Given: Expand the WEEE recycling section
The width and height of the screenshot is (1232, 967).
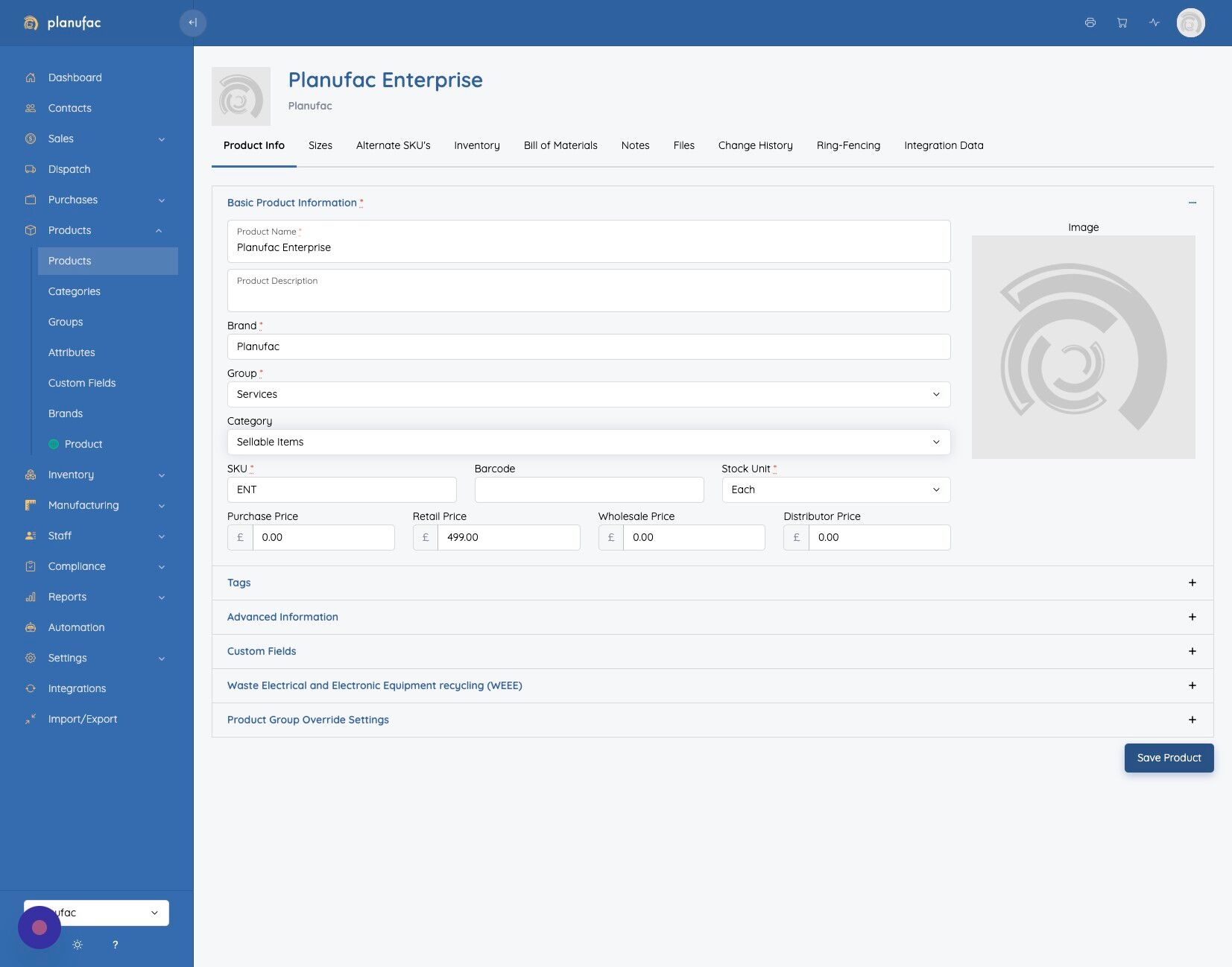Looking at the screenshot, I should [x=1192, y=685].
